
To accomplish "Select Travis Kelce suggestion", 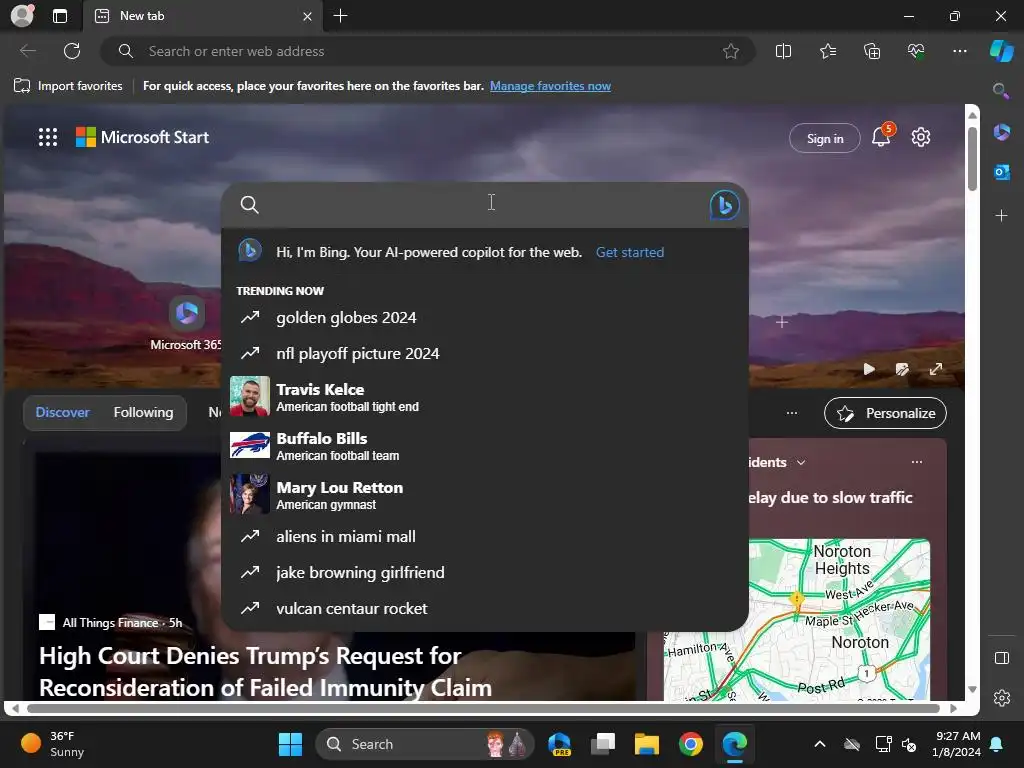I will click(485, 396).
